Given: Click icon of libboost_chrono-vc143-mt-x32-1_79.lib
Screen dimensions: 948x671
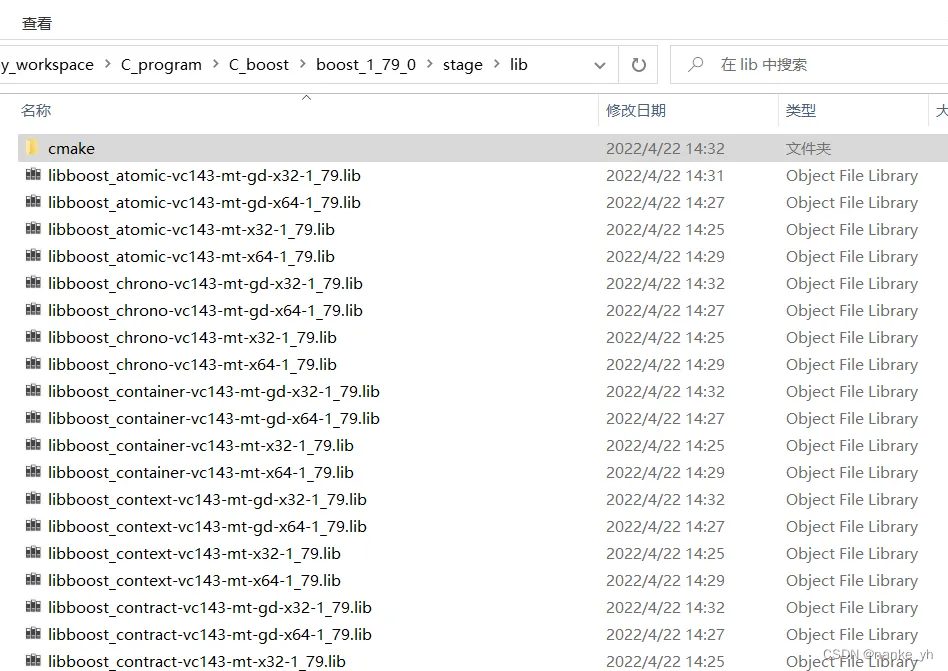Looking at the screenshot, I should coord(33,337).
